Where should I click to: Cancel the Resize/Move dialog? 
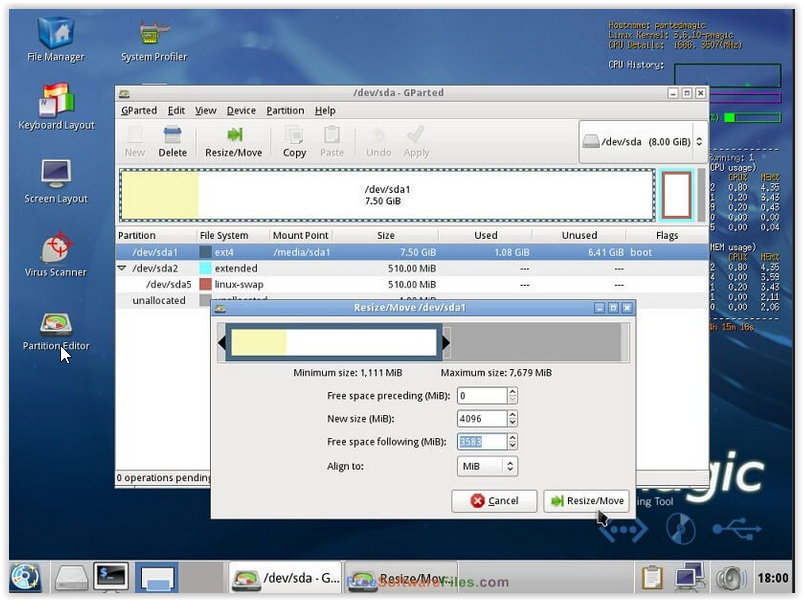[x=494, y=501]
